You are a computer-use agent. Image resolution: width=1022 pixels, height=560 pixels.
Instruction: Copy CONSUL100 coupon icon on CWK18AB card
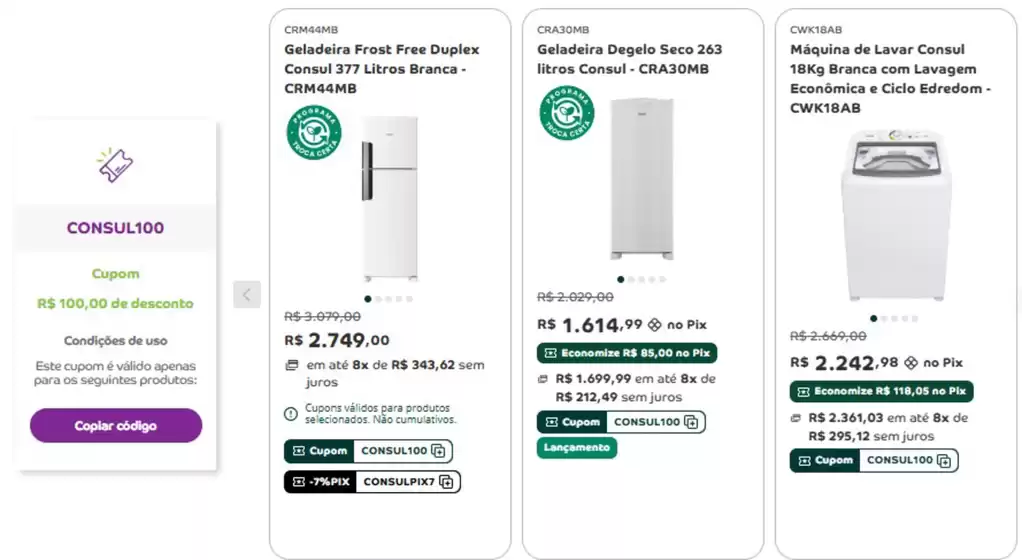(945, 461)
